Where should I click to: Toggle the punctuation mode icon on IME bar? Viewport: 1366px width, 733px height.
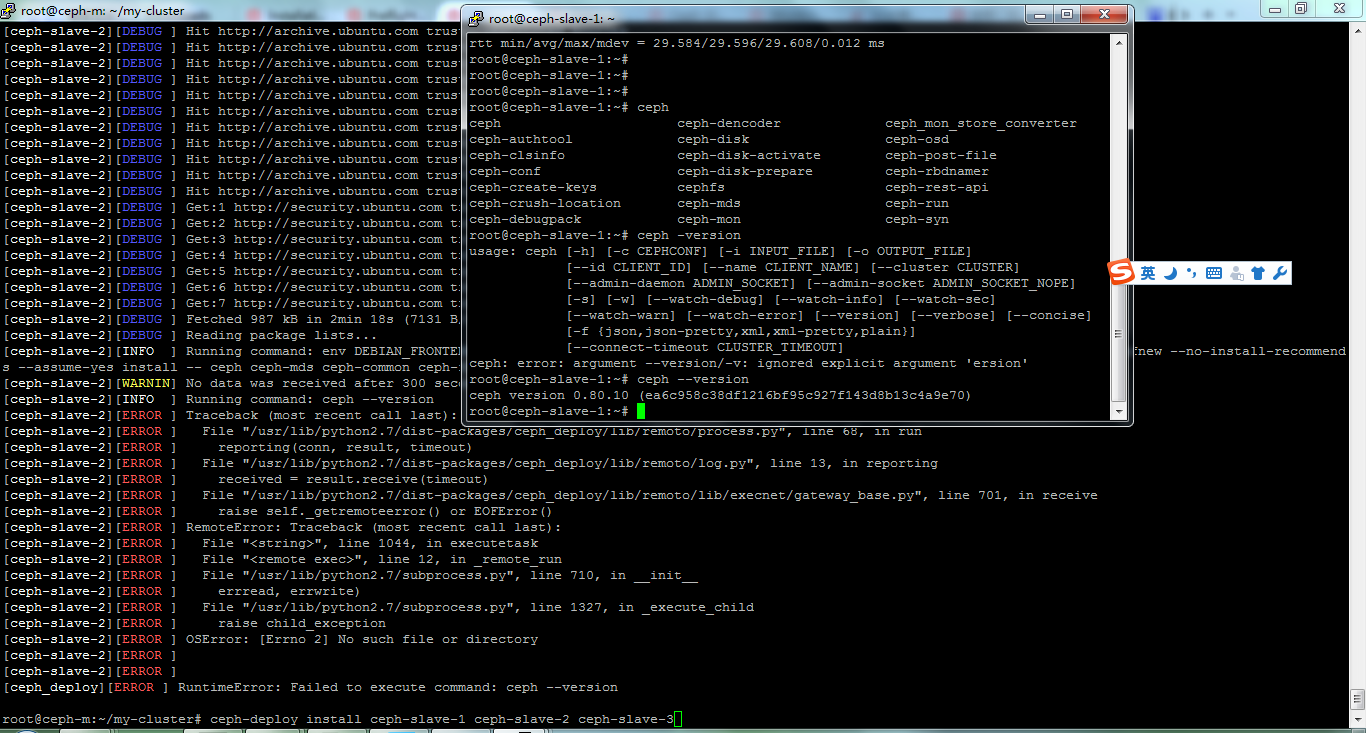1191,273
